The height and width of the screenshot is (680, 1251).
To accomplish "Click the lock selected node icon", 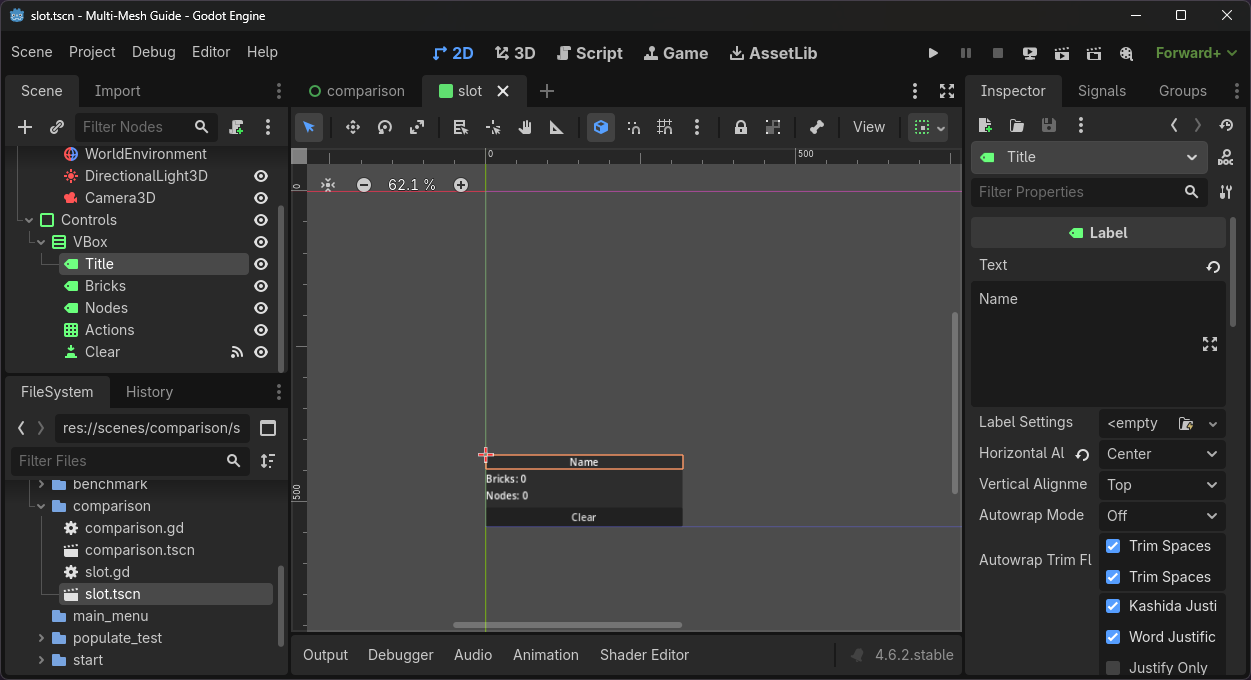I will tap(741, 127).
